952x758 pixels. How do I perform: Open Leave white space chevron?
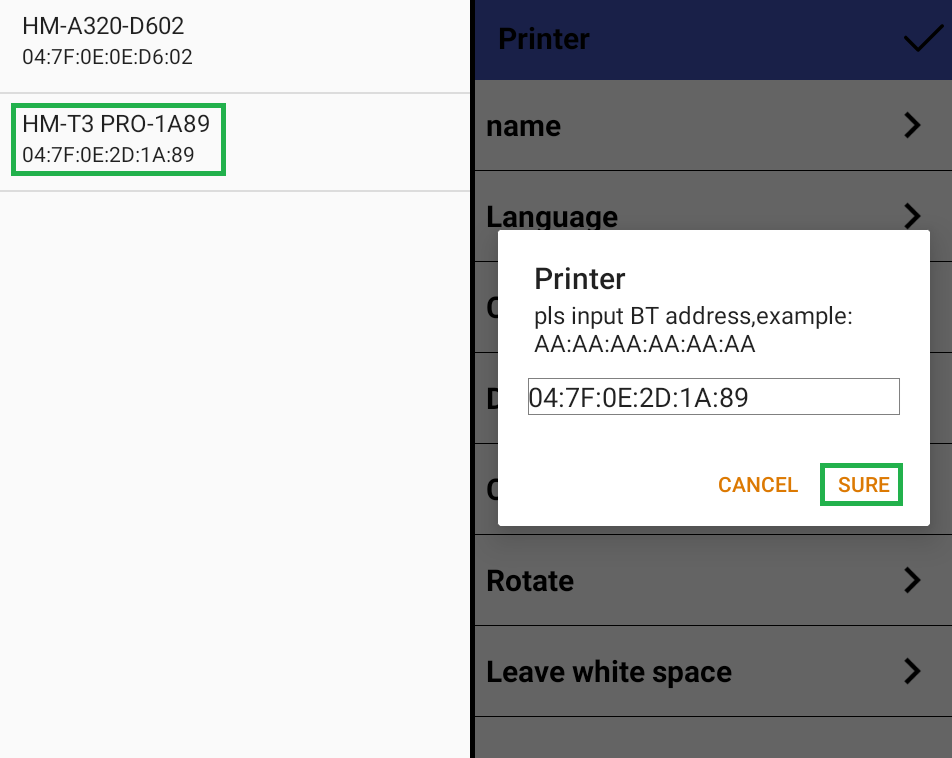[911, 671]
